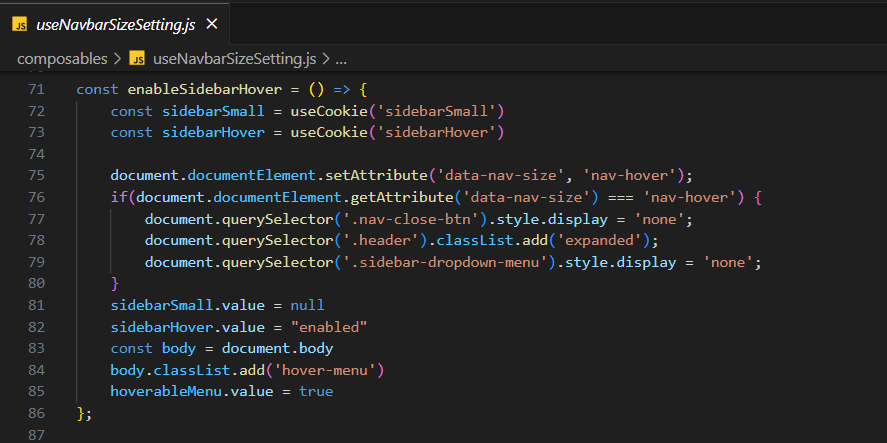Select line 80 via its line number
Viewport: 887px width, 443px height.
click(x=37, y=283)
